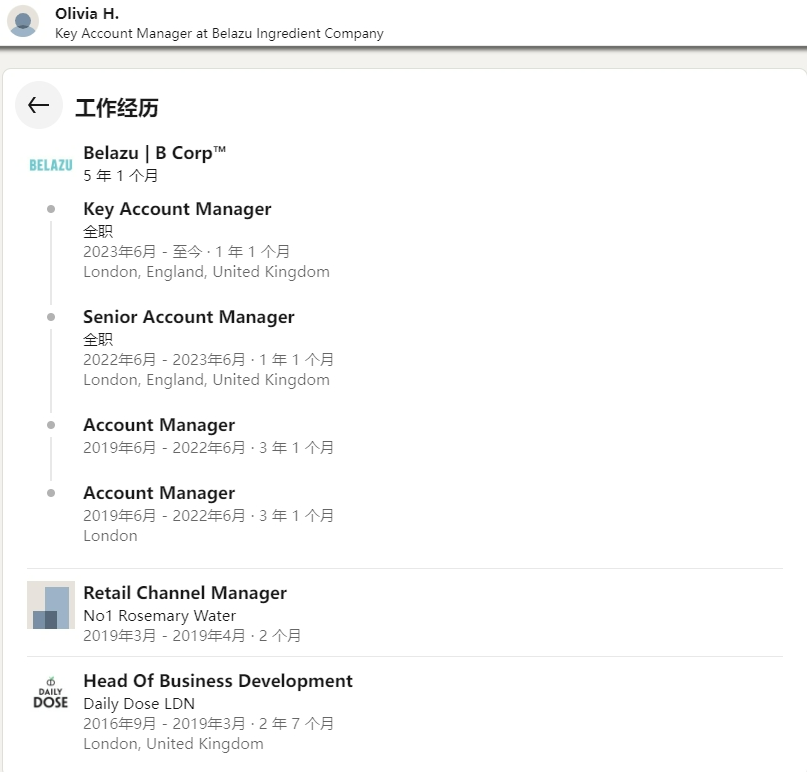Open the Head Of Business Development title
This screenshot has height=772, width=807.
click(x=218, y=681)
